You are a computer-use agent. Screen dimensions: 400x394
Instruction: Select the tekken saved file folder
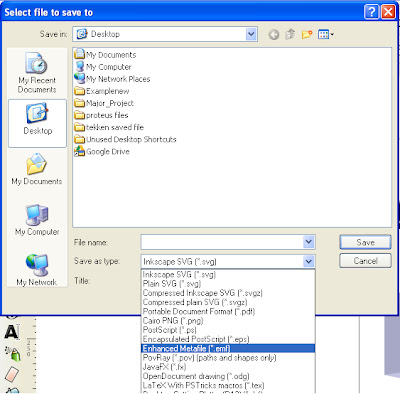point(109,127)
